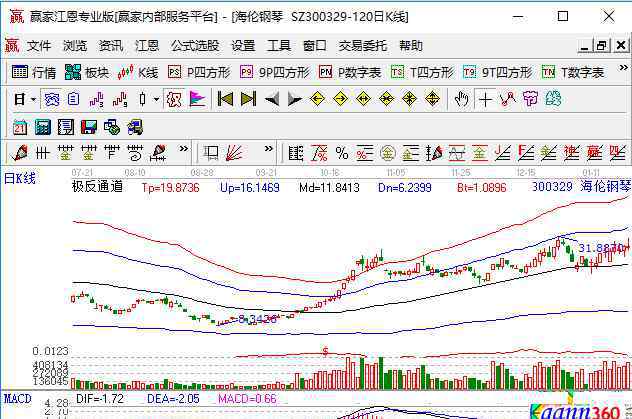Click the yellow diamond all-direction compress icon
The height and width of the screenshot is (419, 632).
pos(410,99)
